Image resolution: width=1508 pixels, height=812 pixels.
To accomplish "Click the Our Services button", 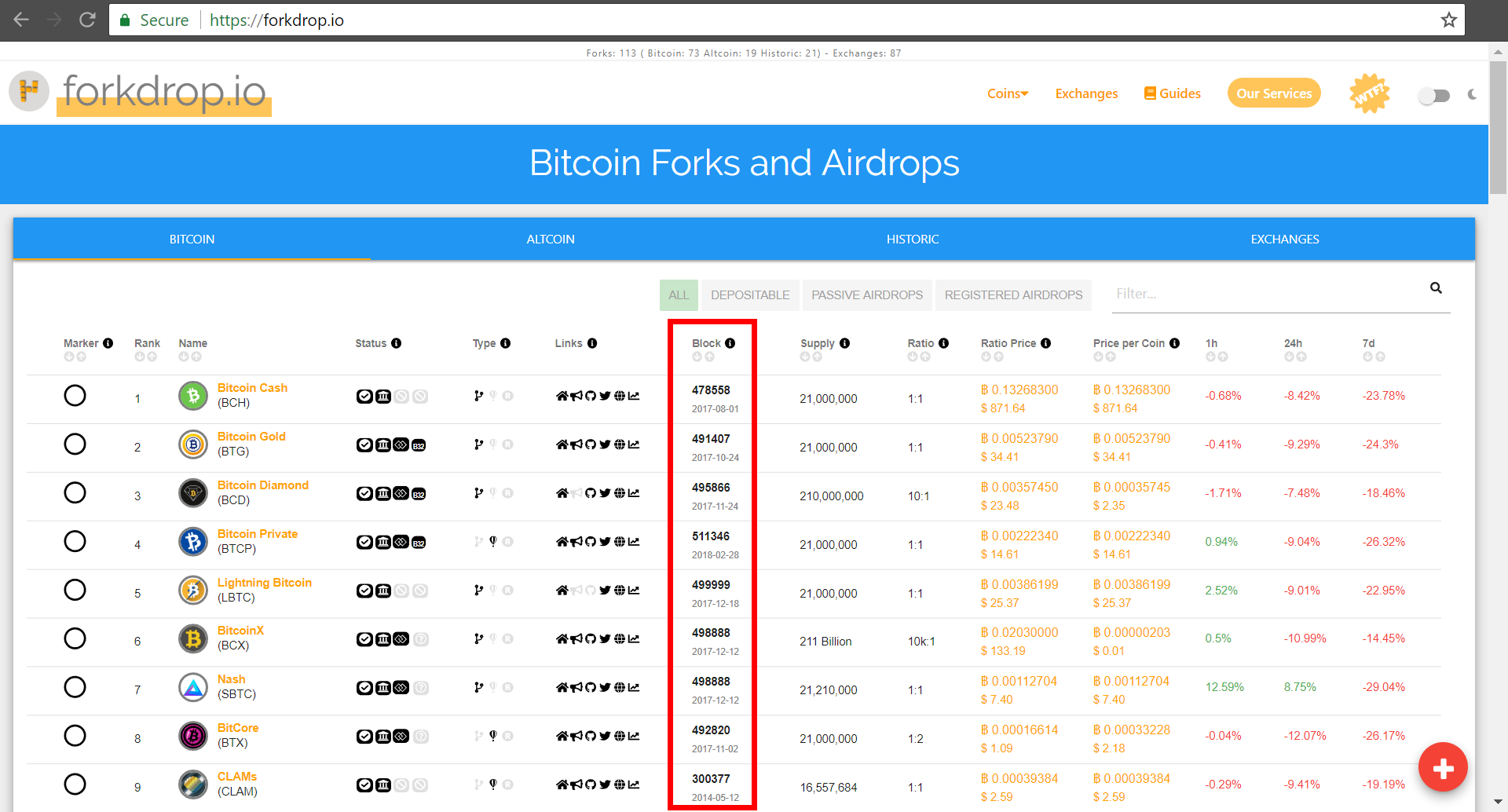I will (x=1274, y=93).
